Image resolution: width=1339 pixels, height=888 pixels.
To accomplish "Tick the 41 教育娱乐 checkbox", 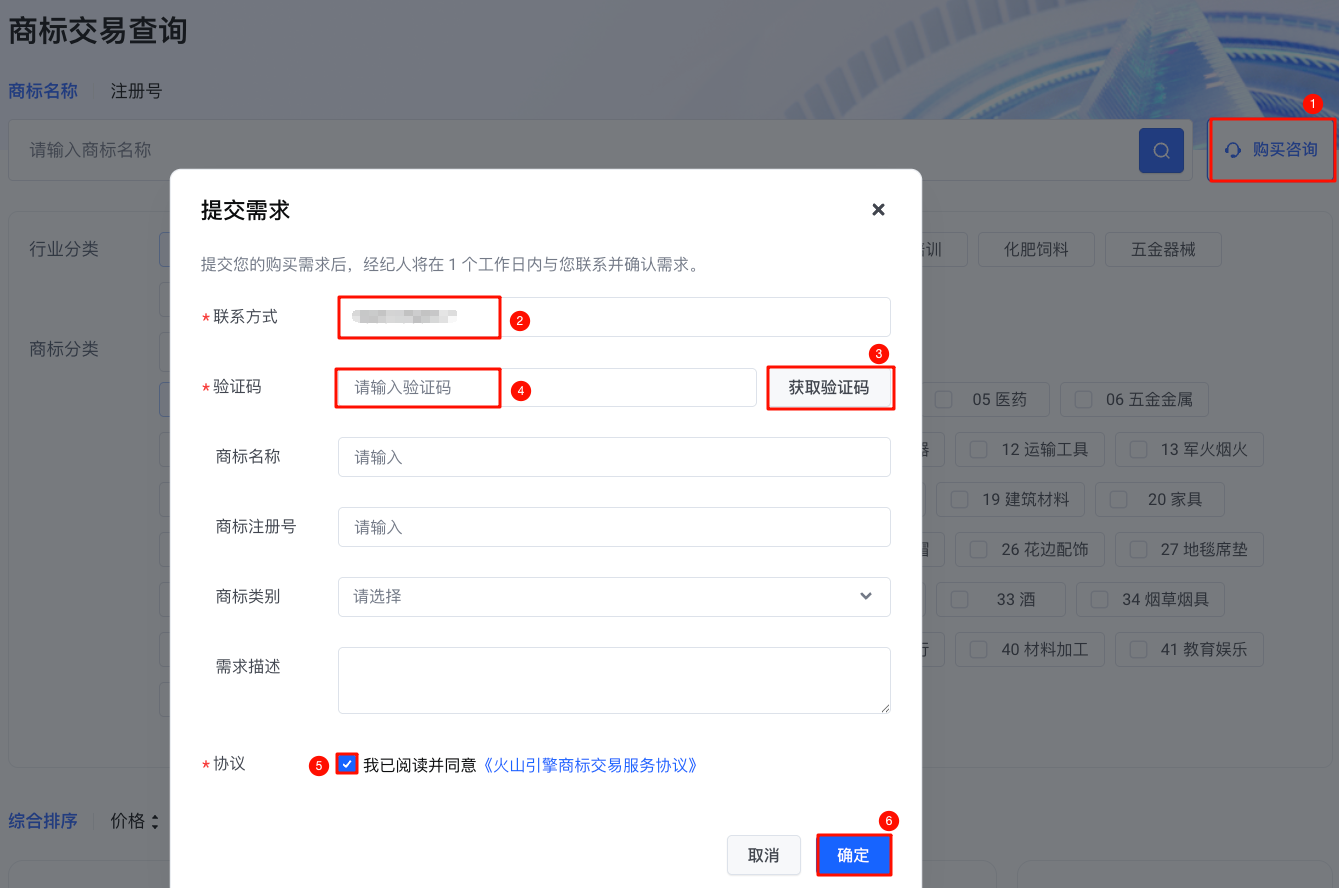I will (x=1138, y=649).
